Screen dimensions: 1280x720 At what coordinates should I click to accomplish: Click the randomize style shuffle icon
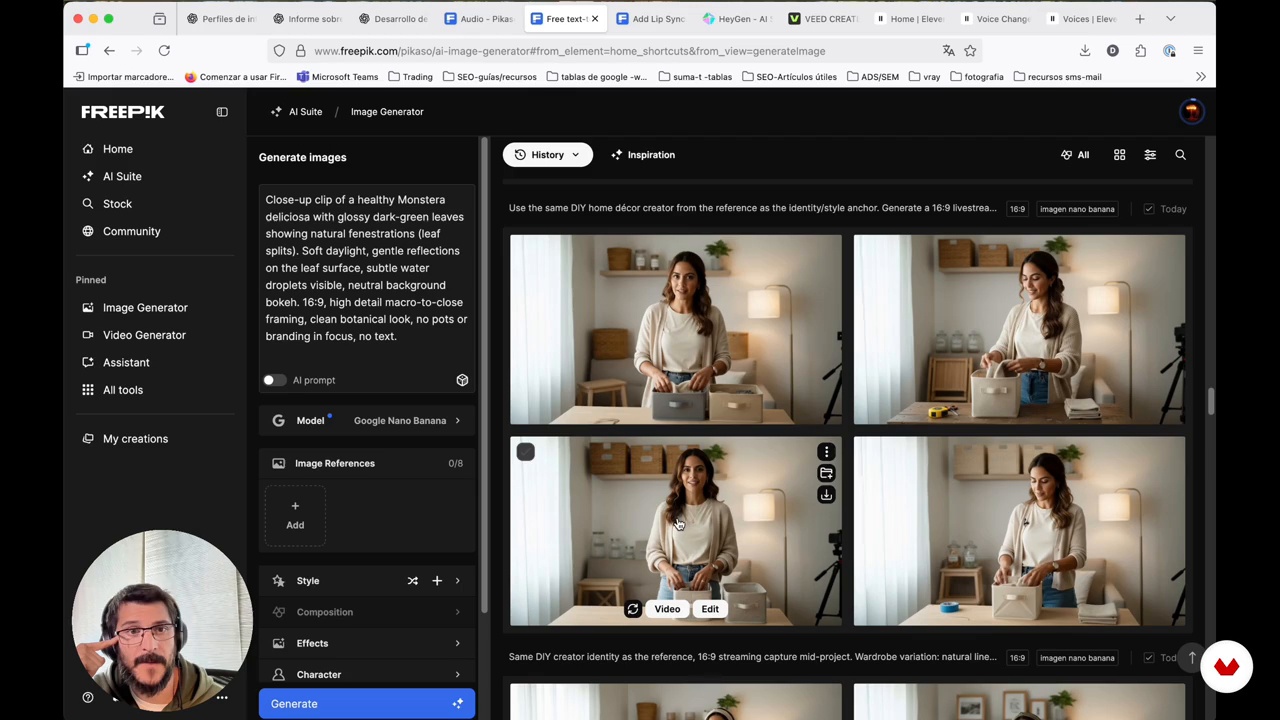click(x=412, y=581)
